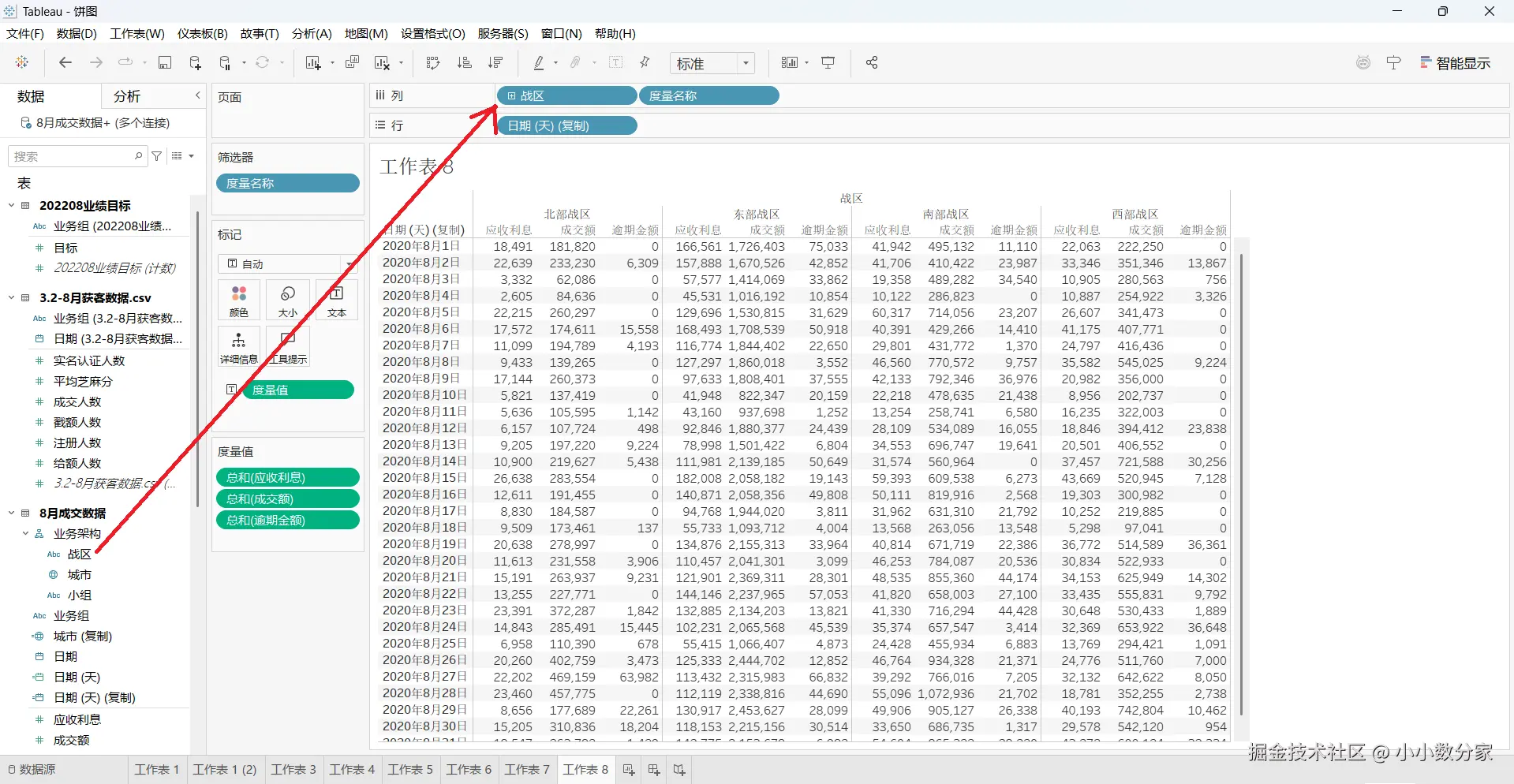Click the new story tab icon at bottom
The width and height of the screenshot is (1514, 784).
679,770
